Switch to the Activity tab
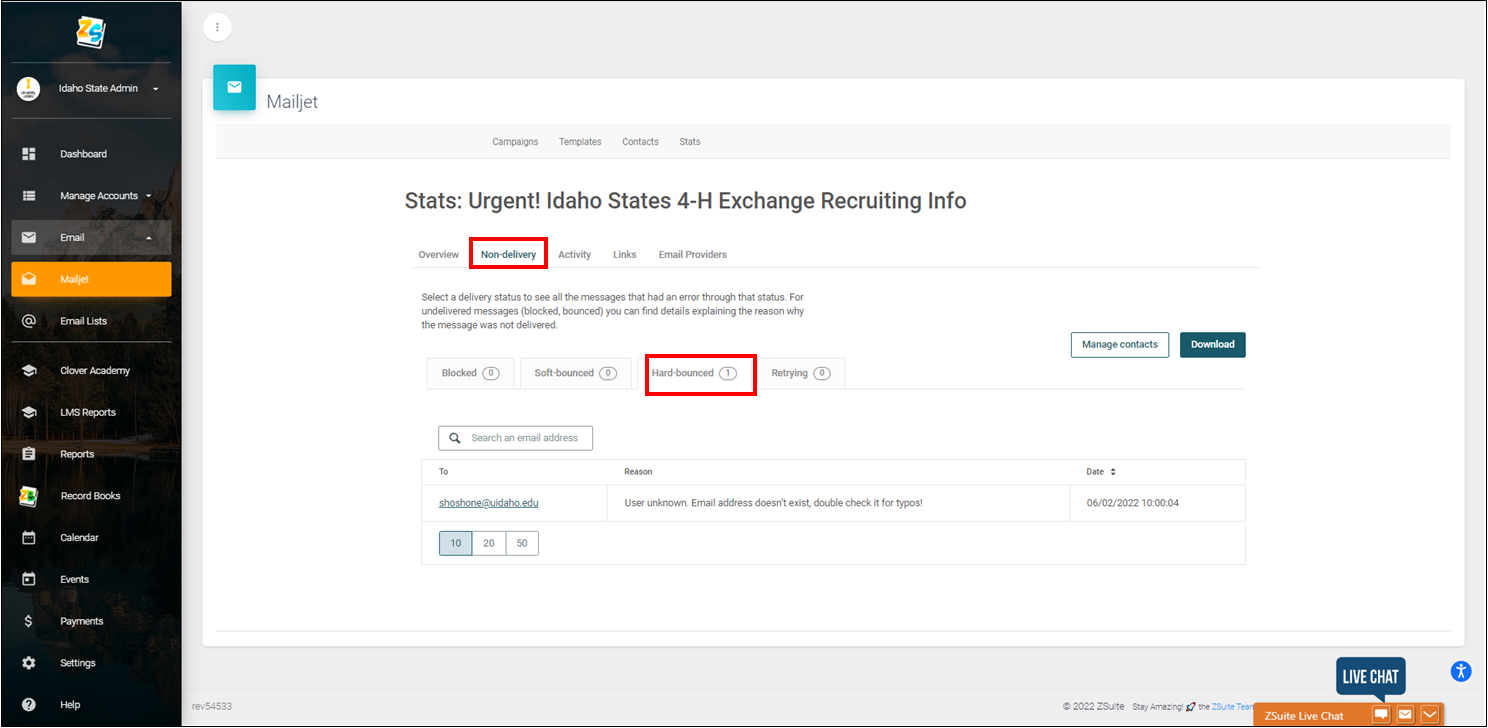1488x728 pixels. click(x=574, y=255)
